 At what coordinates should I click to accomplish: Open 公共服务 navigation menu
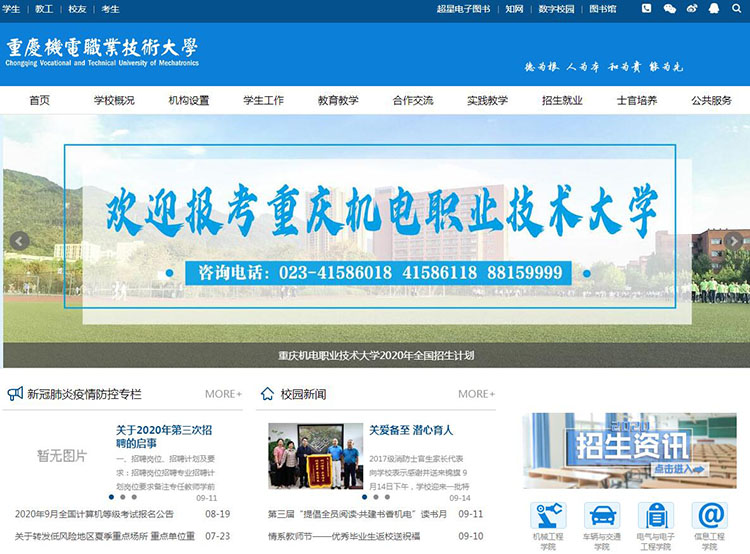point(711,100)
